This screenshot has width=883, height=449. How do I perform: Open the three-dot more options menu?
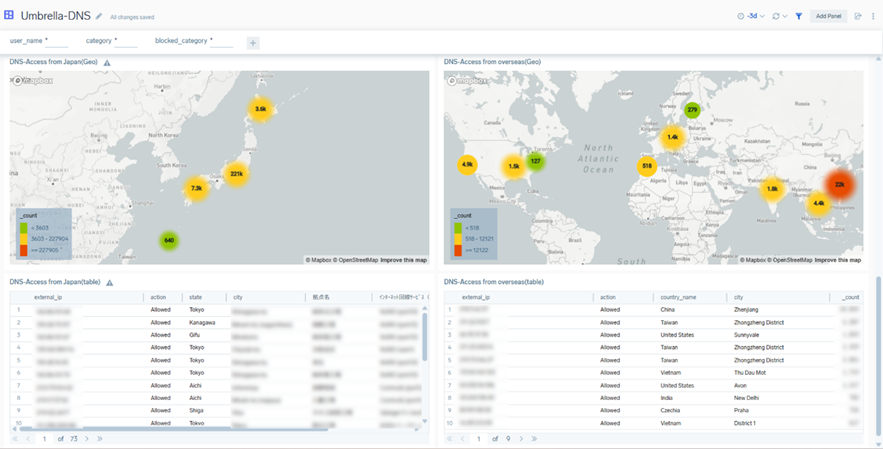[873, 16]
